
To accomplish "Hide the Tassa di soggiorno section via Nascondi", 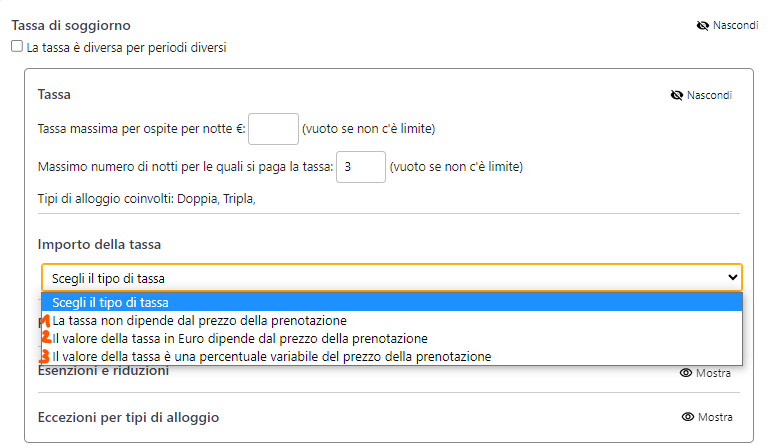I will 735,25.
